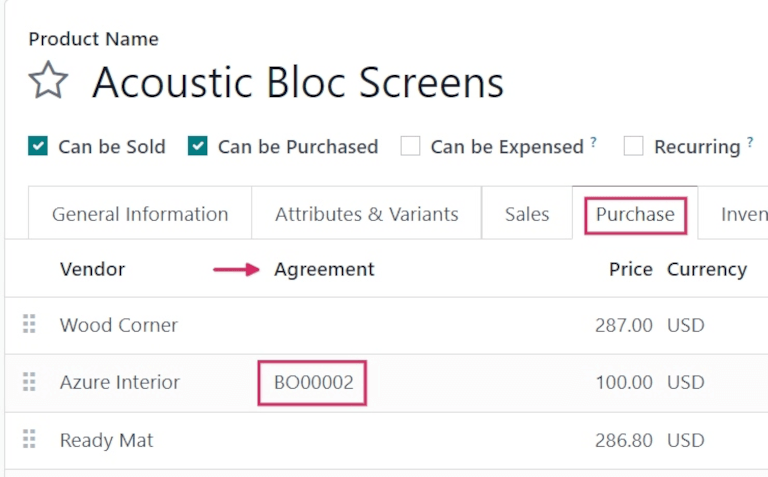Enable the Can be Expensed checkbox
768x477 pixels.
410,146
